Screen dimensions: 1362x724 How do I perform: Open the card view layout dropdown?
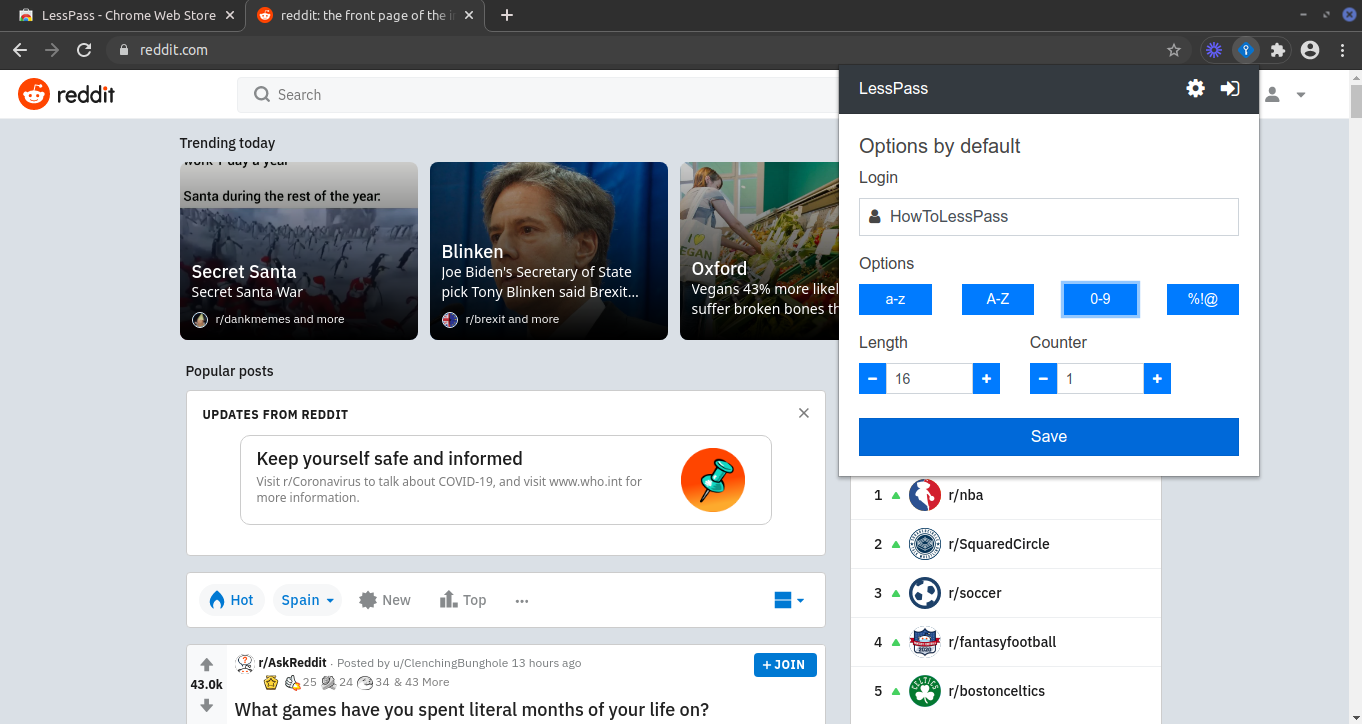click(x=789, y=600)
